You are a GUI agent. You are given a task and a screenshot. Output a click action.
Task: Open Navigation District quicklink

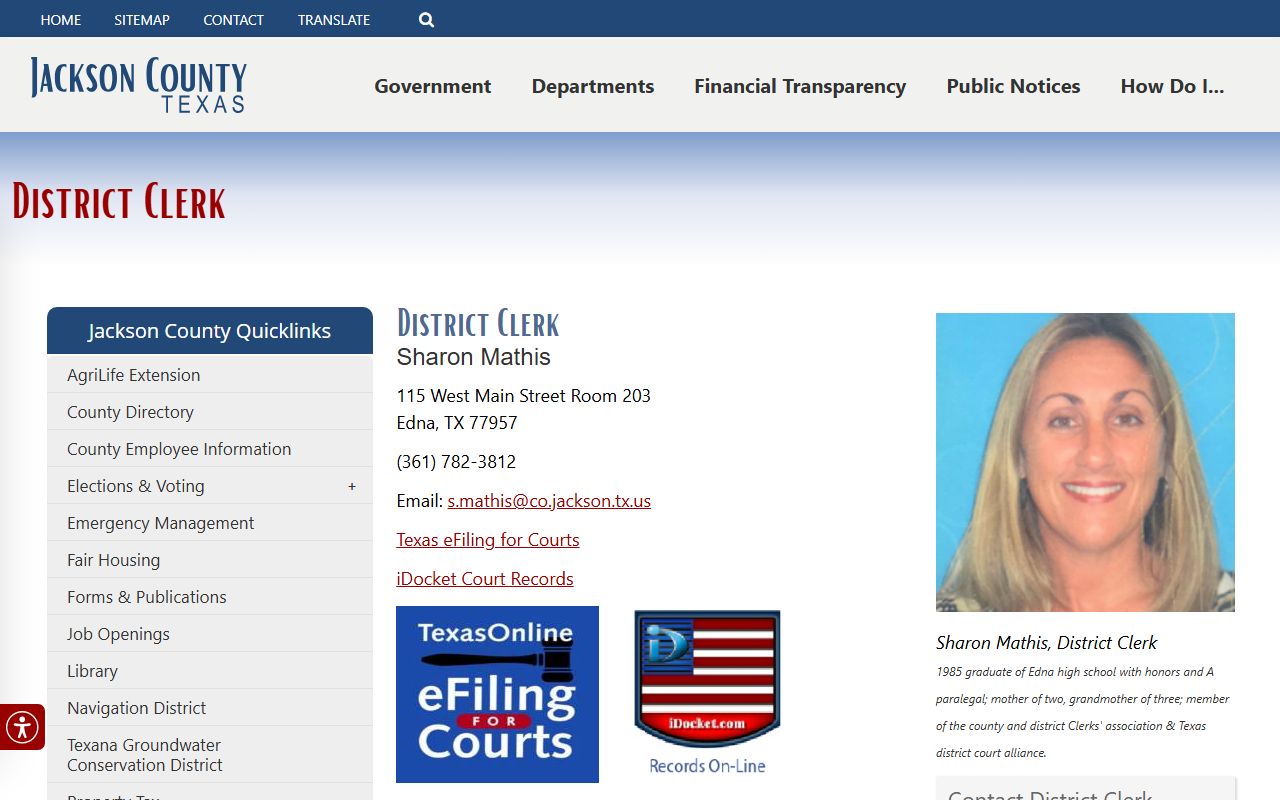pyautogui.click(x=210, y=708)
